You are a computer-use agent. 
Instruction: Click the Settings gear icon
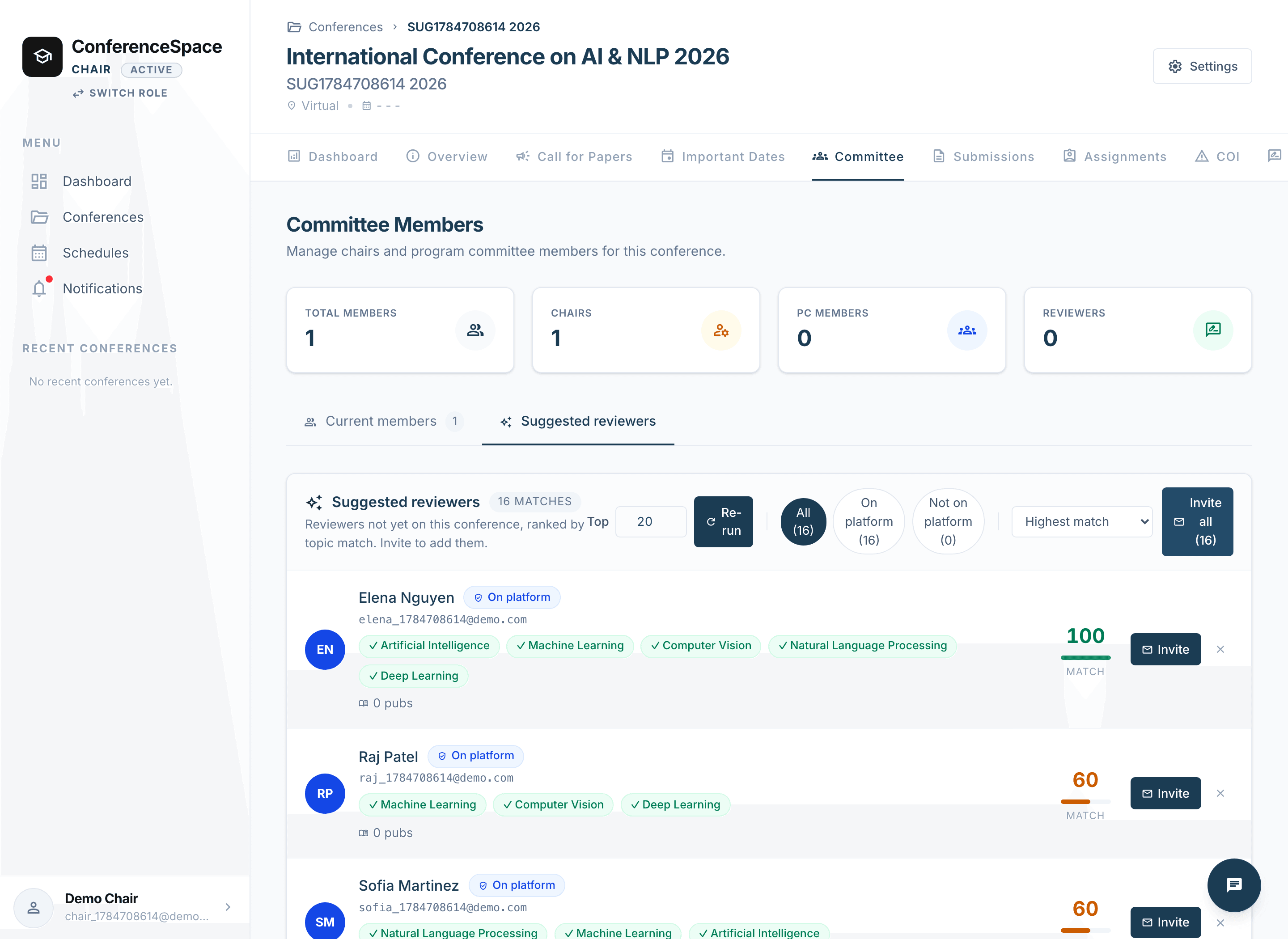tap(1175, 67)
